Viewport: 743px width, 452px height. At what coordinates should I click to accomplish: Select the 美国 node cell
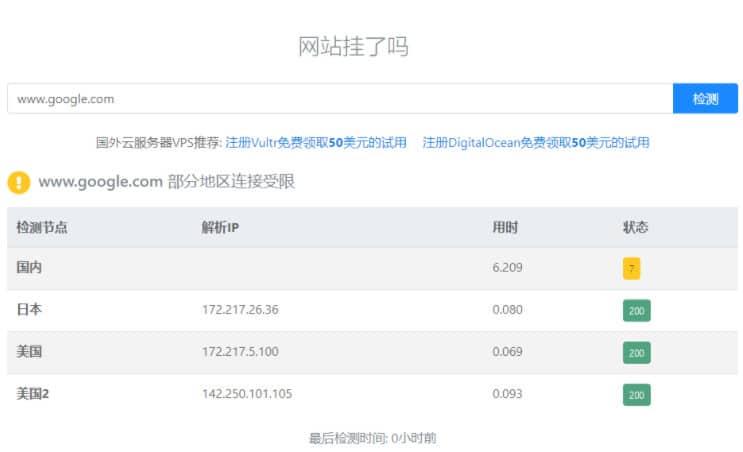tap(29, 352)
